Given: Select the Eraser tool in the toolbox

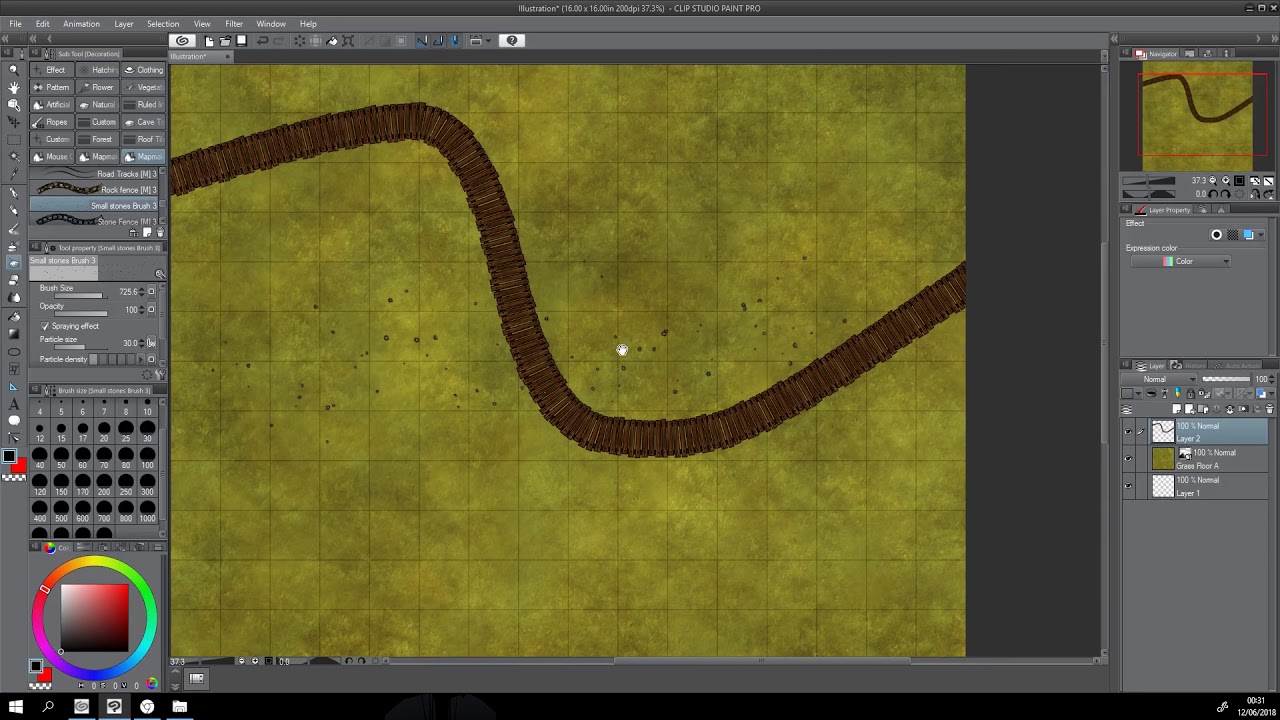Looking at the screenshot, I should [13, 280].
